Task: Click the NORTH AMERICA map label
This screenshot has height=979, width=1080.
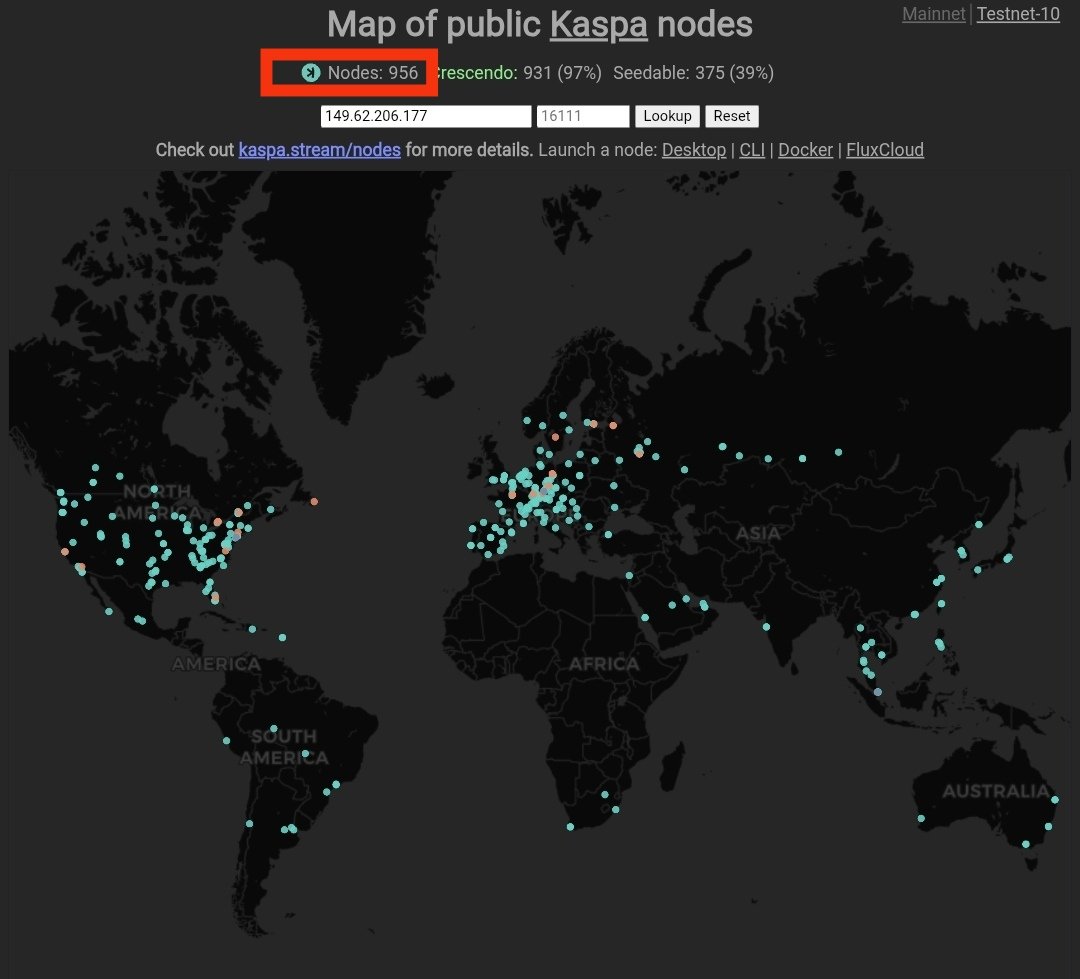Action: pos(157,502)
